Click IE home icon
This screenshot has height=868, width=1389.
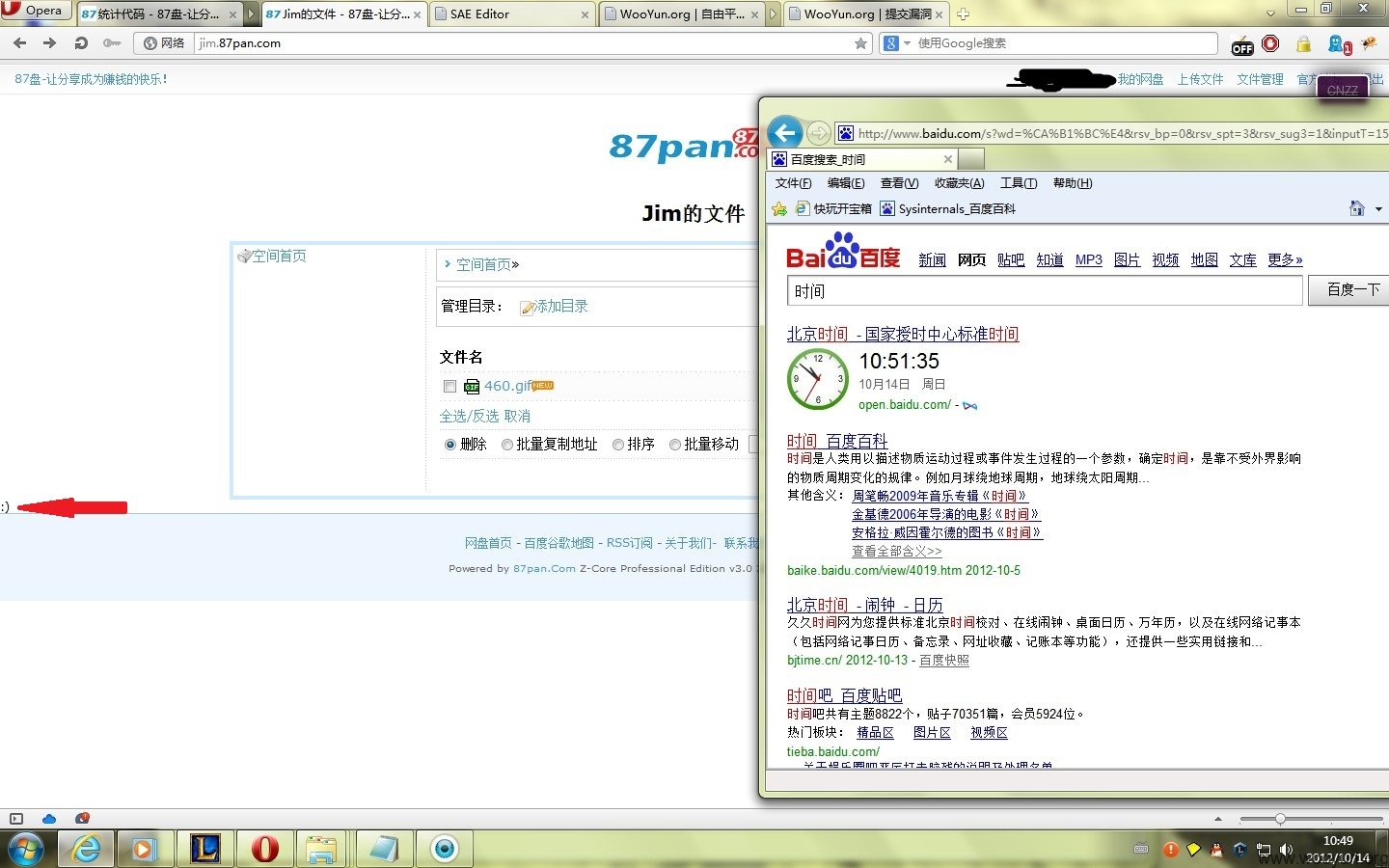pos(1356,208)
